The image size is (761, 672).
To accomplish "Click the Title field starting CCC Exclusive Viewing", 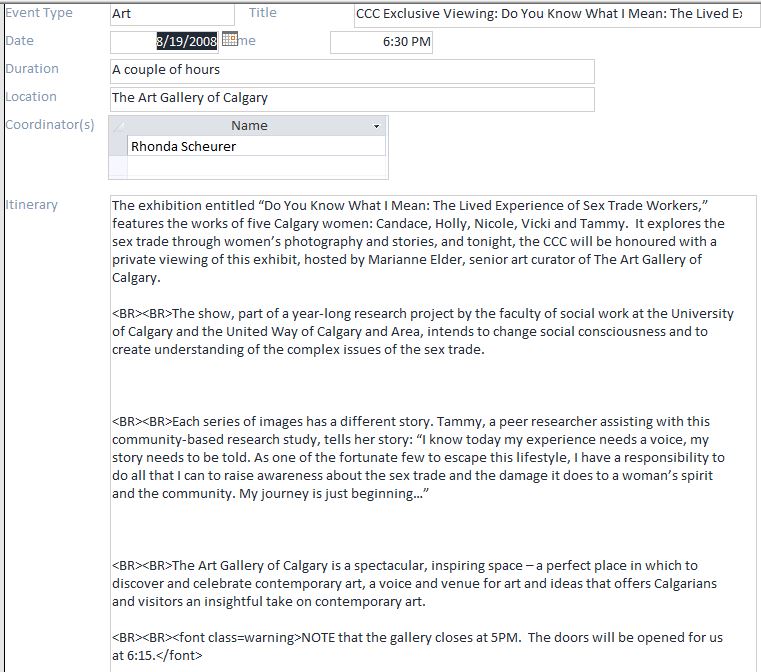I will (556, 14).
